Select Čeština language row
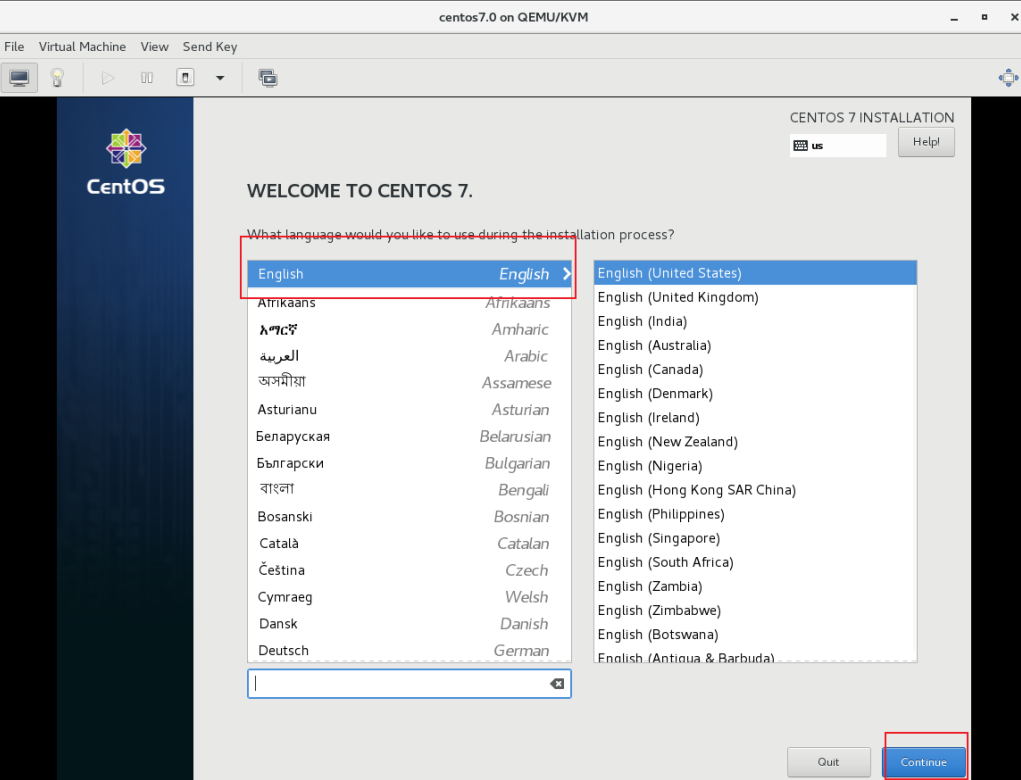This screenshot has width=1021, height=780. tap(410, 570)
